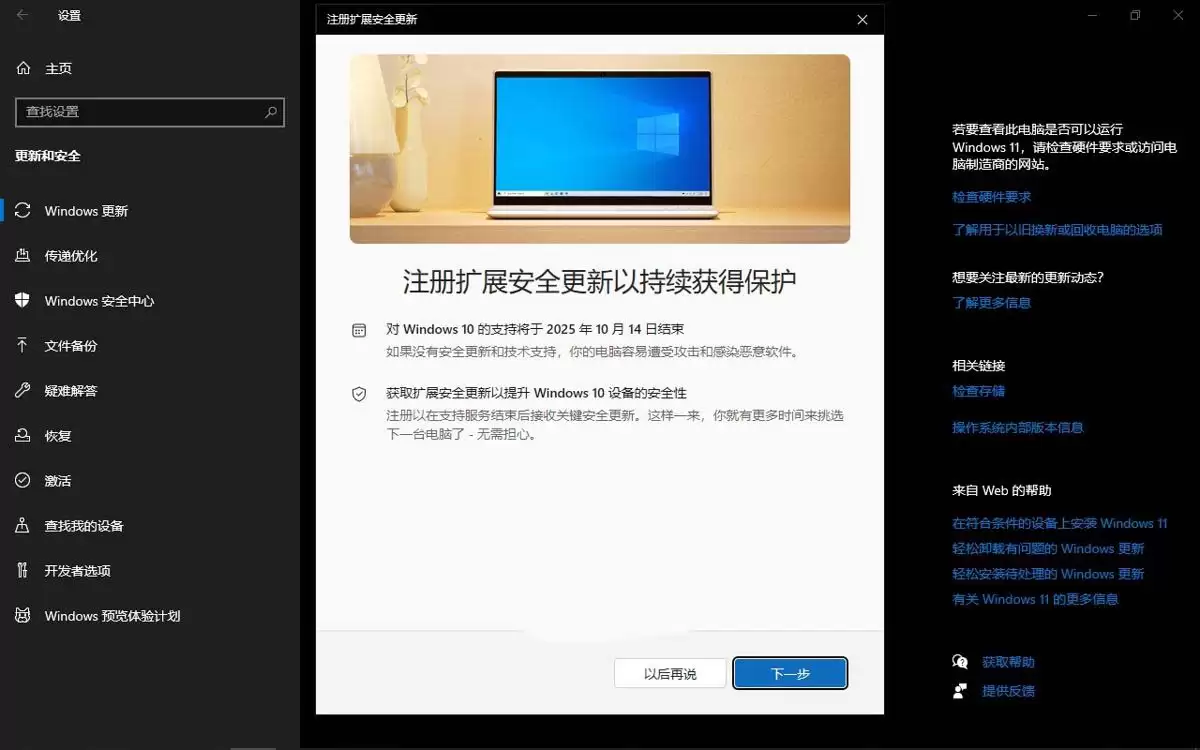Click the shield icon beside 获取扩展安全更新
Image resolution: width=1200 pixels, height=750 pixels.
359,394
